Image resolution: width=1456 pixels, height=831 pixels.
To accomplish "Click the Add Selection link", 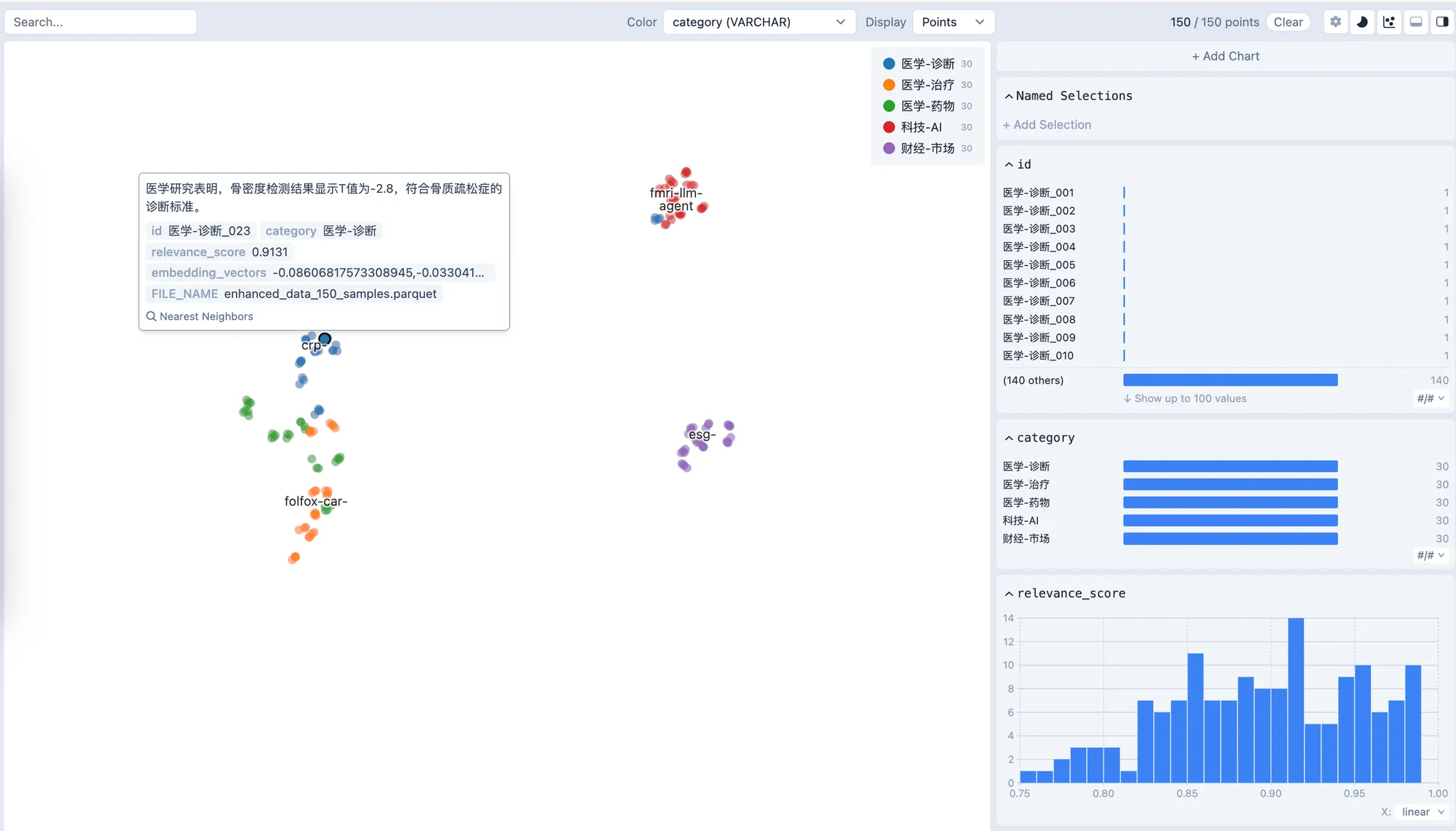I will pos(1046,125).
